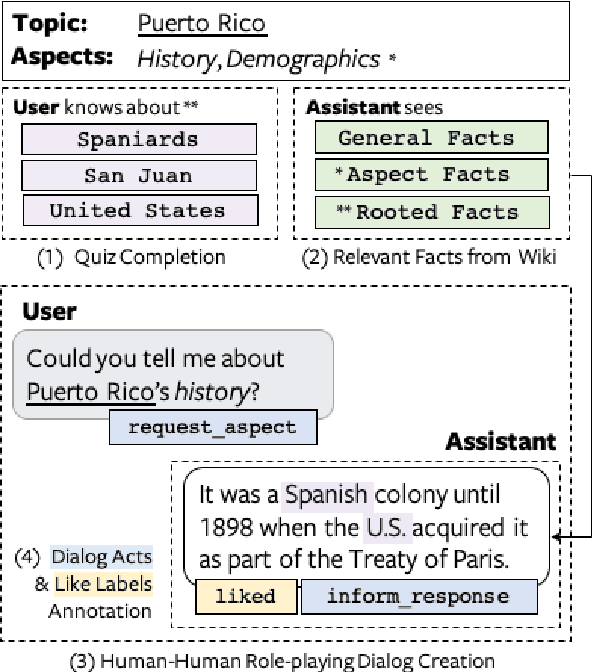Click the 'User knows about' heading
This screenshot has height=672, width=592.
point(105,107)
